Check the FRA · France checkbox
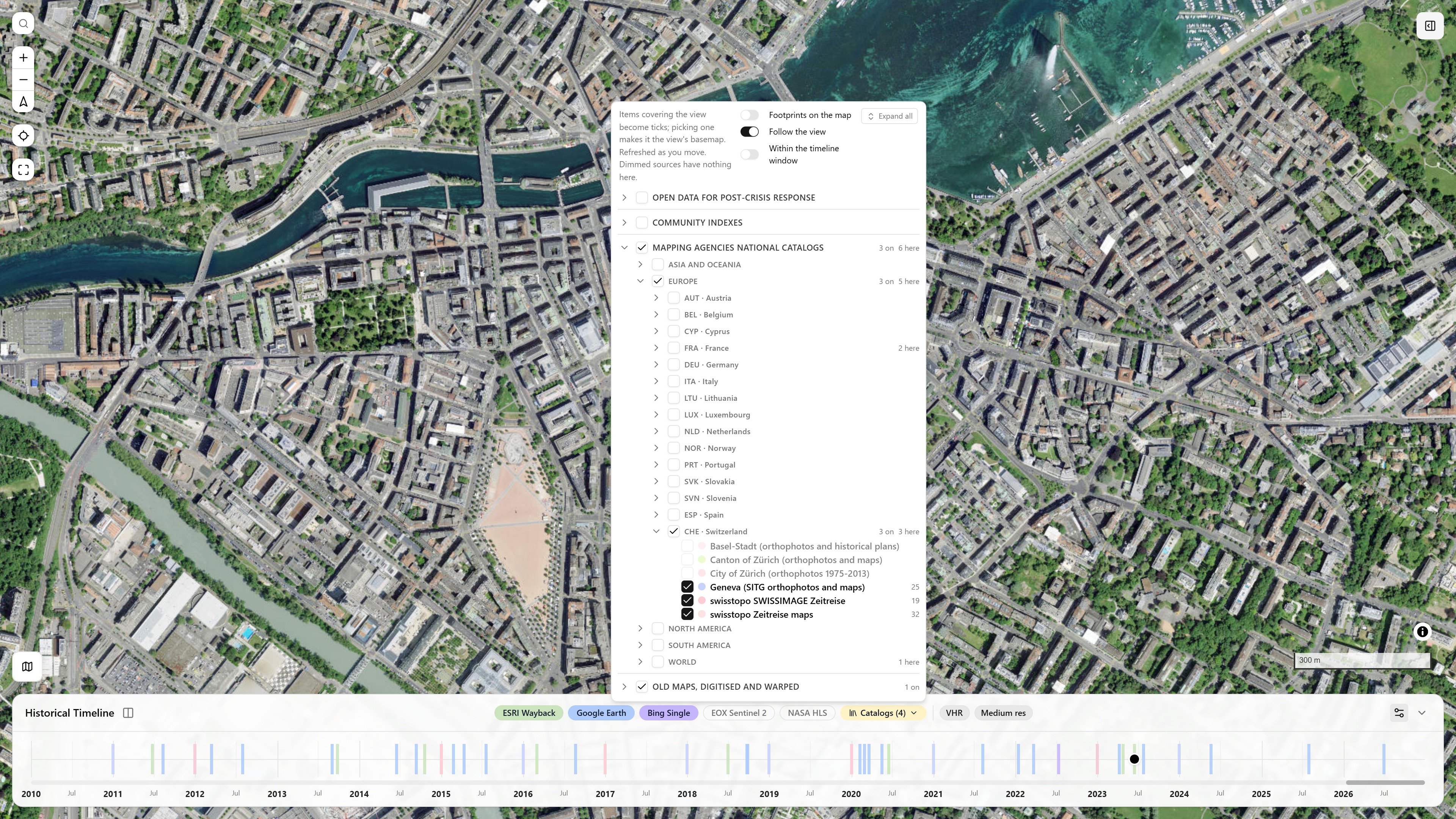1456x819 pixels. click(x=673, y=348)
